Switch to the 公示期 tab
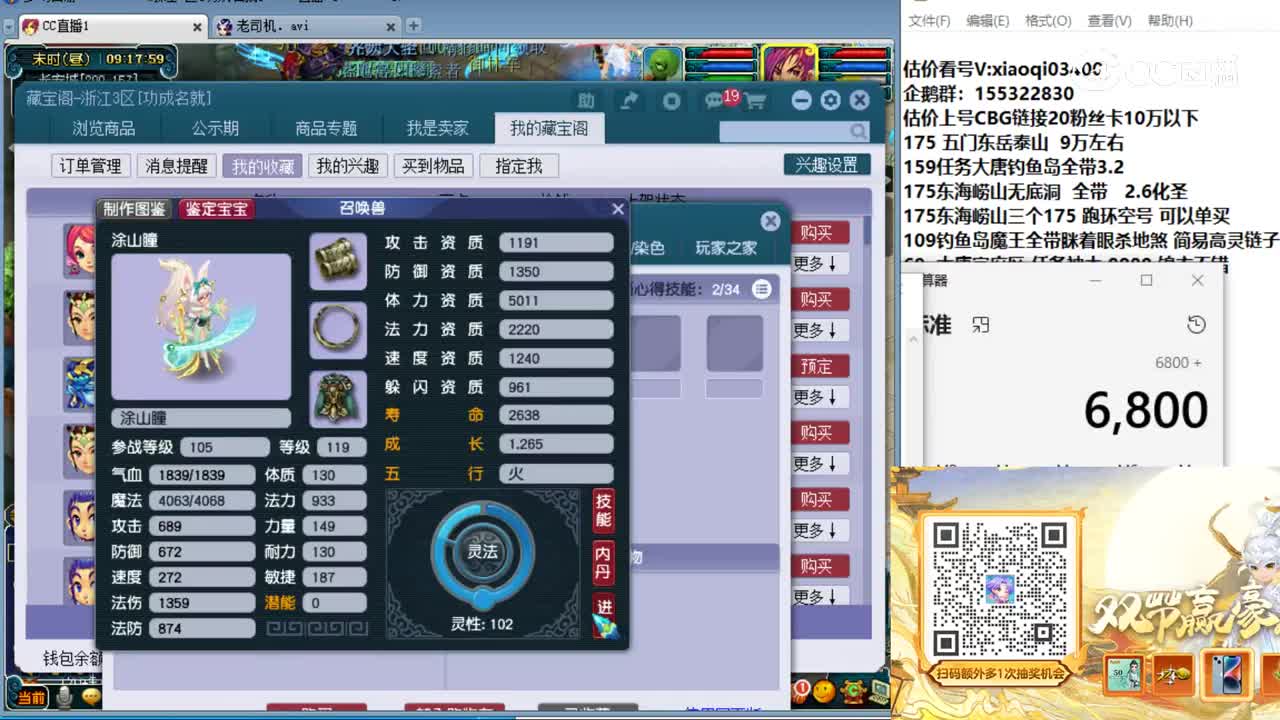This screenshot has width=1280, height=720. point(215,128)
